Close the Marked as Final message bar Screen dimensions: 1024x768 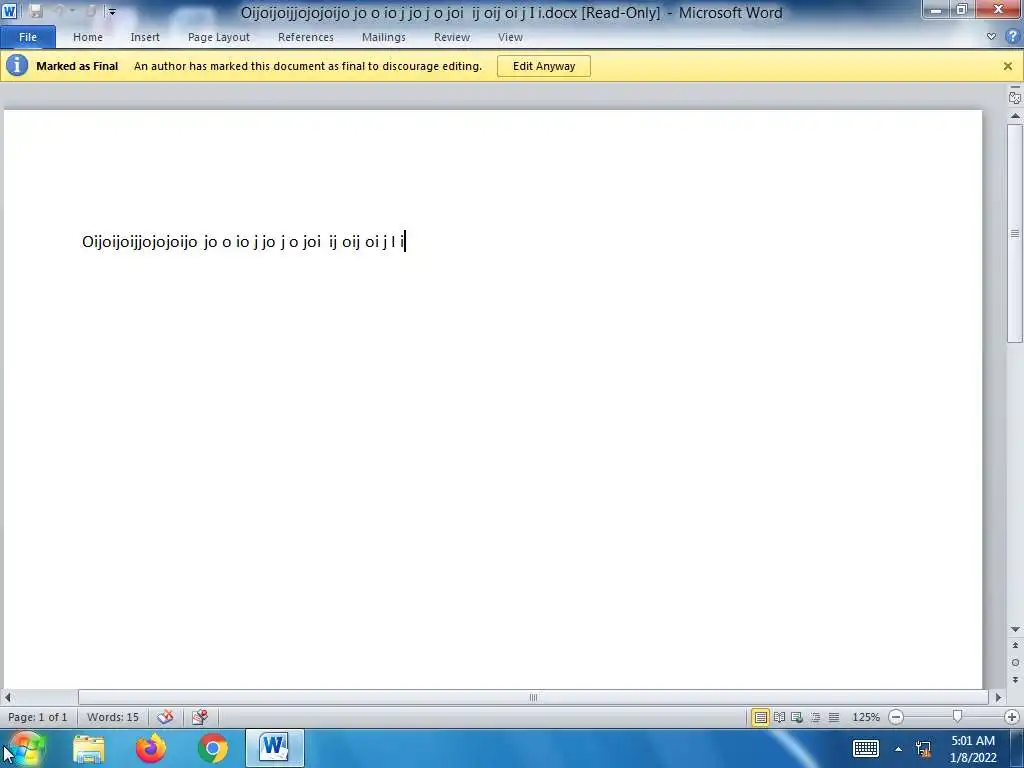point(1008,66)
